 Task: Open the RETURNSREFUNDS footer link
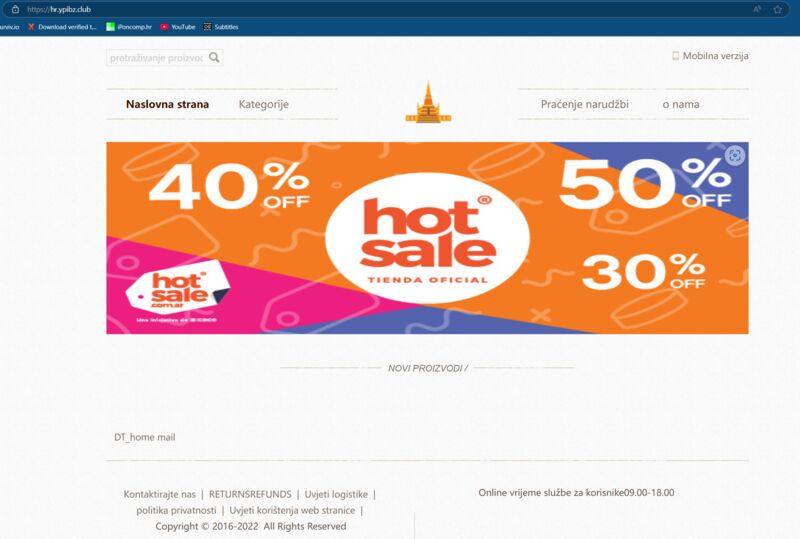[250, 494]
